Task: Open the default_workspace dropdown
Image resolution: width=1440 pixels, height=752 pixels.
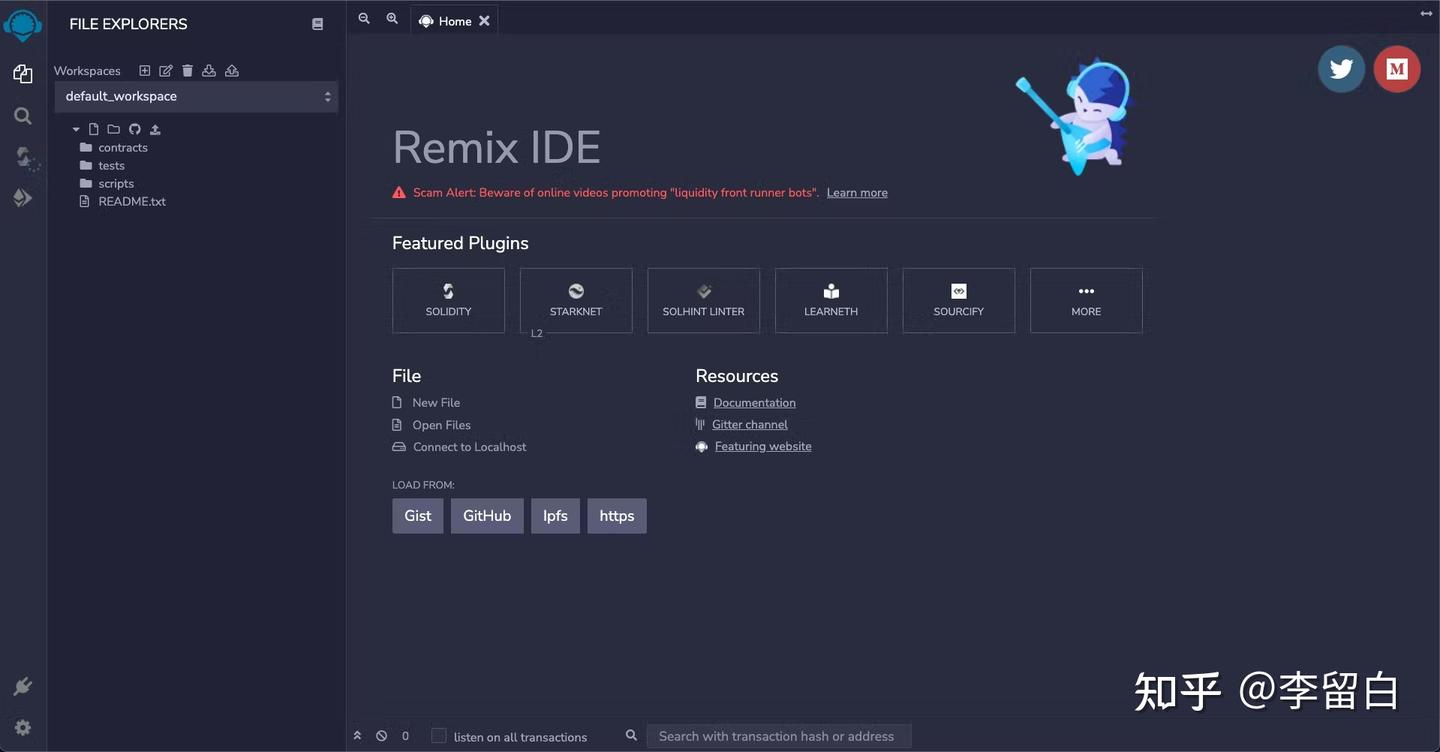Action: tap(196, 96)
